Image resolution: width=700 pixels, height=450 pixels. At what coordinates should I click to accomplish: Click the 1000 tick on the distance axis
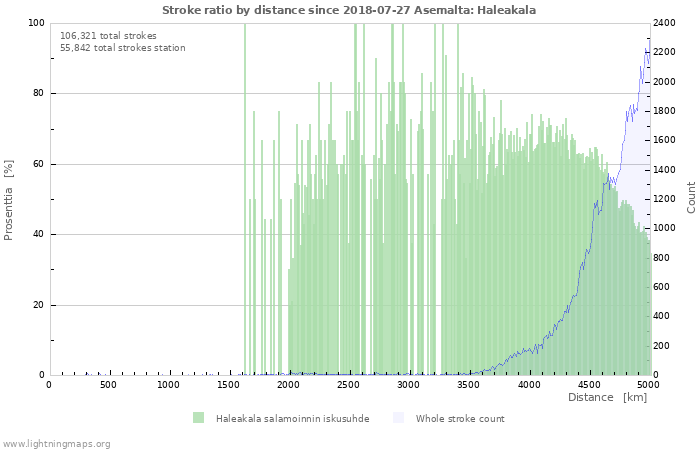[168, 385]
